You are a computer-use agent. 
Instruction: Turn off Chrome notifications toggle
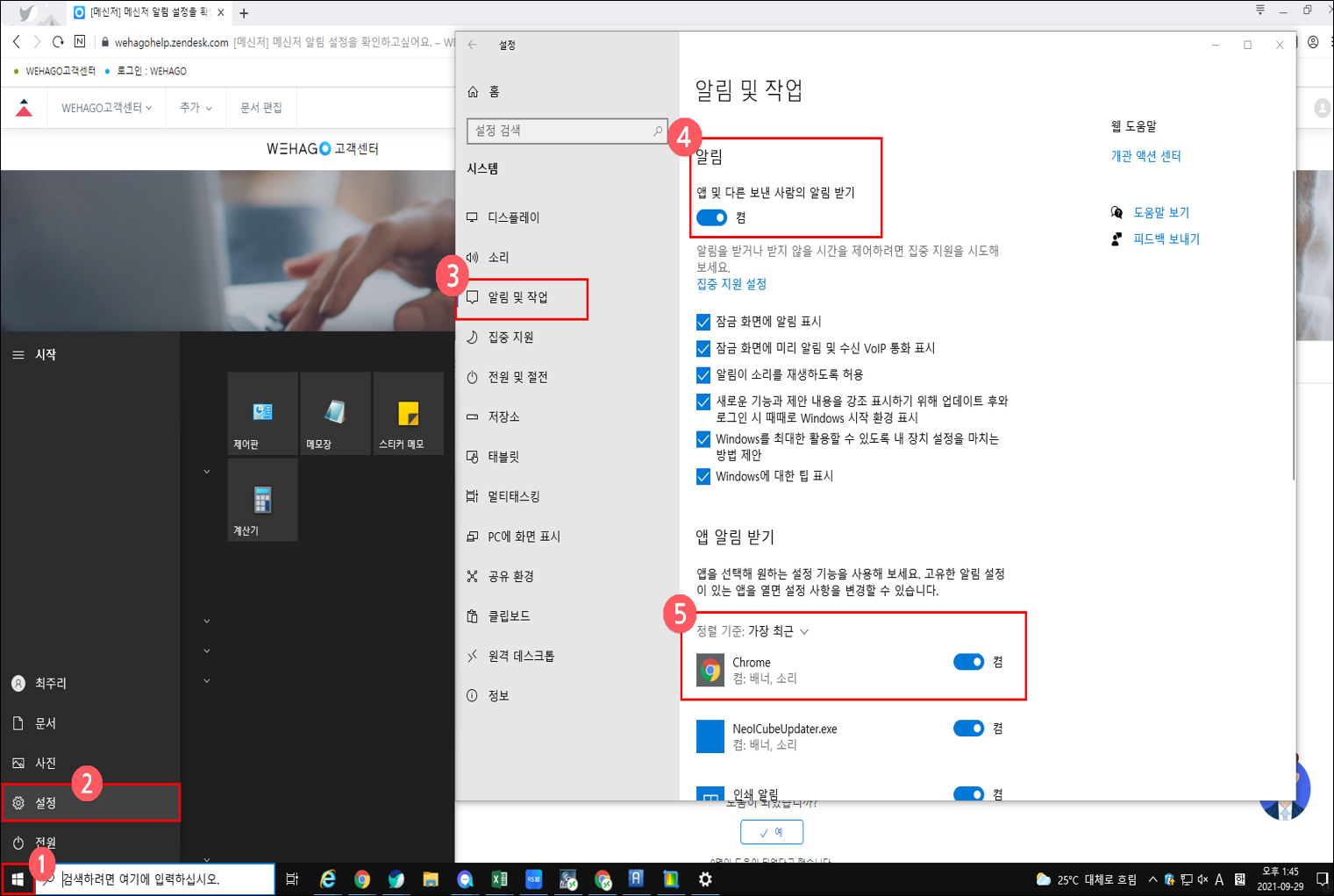coord(968,662)
